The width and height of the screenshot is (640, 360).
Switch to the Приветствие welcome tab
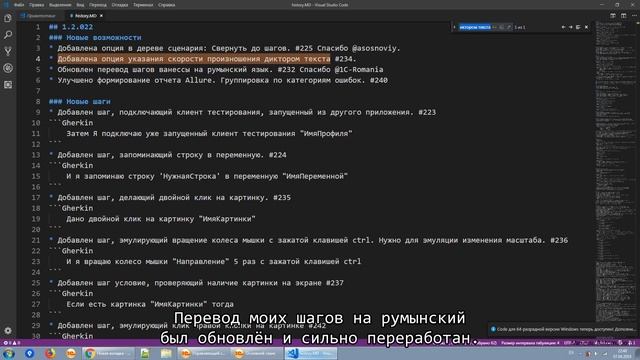click(41, 16)
